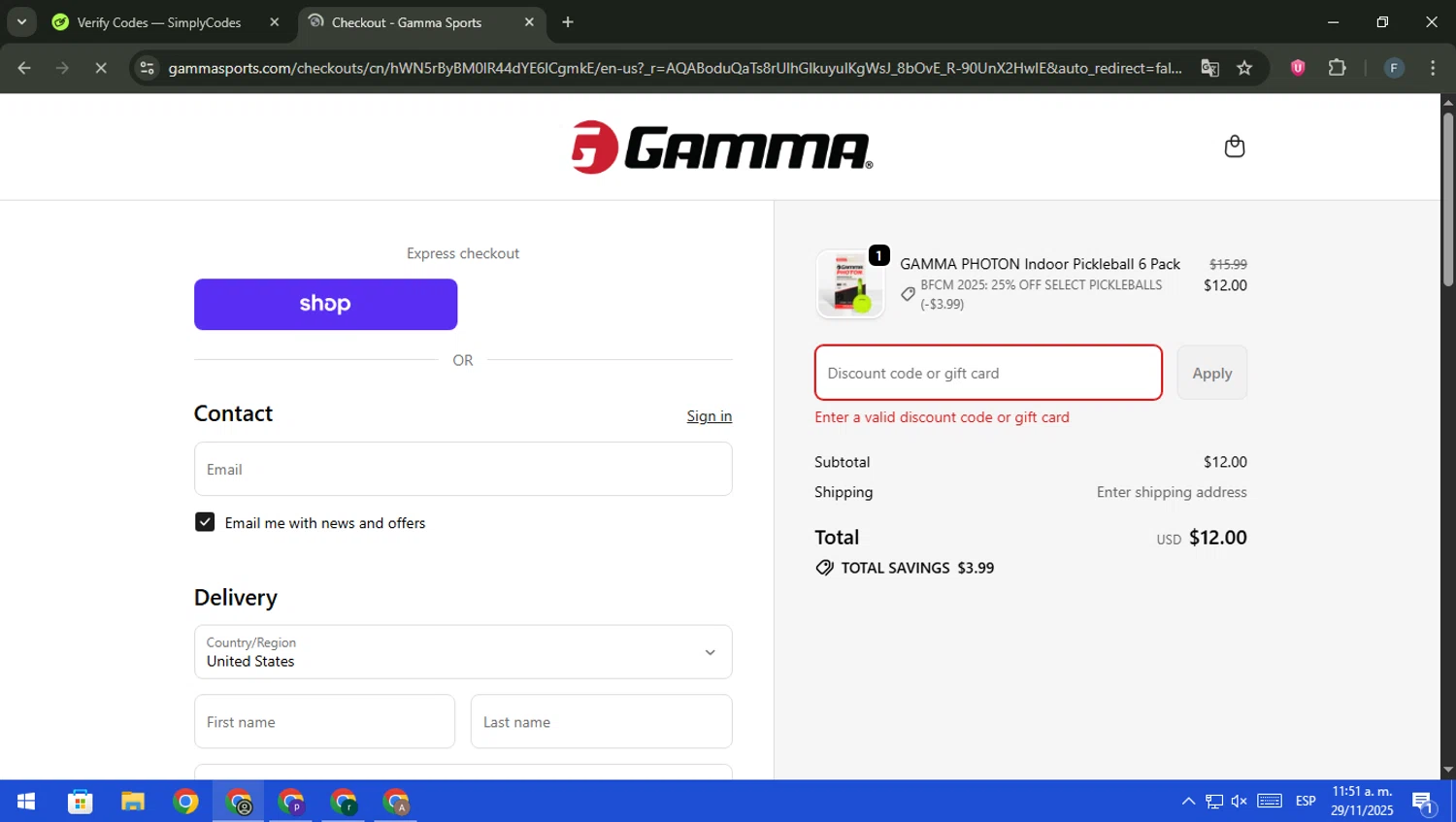This screenshot has height=822, width=1456.
Task: Show hidden system tray icons
Action: 1188,802
